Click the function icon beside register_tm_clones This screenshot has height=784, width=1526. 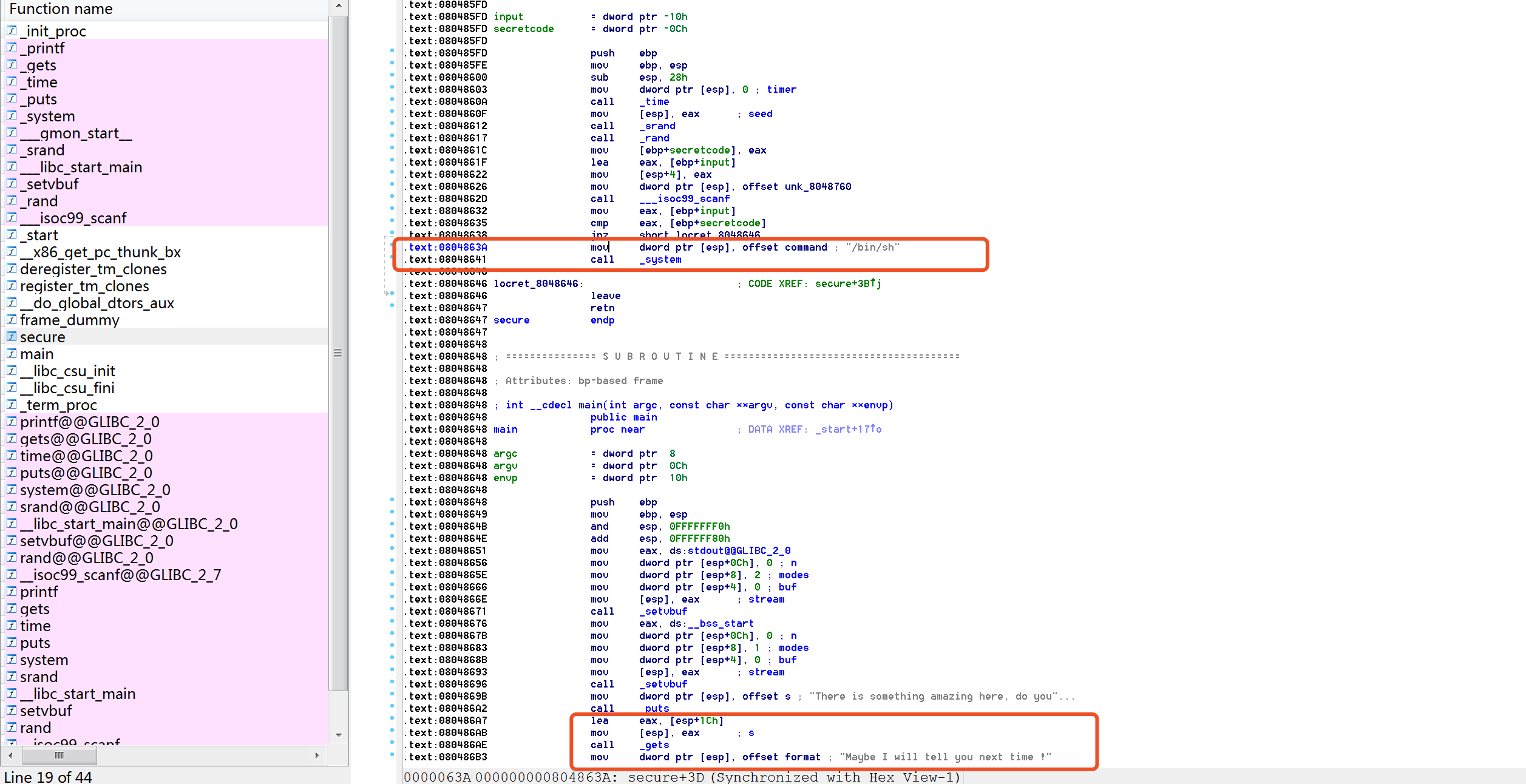click(12, 285)
